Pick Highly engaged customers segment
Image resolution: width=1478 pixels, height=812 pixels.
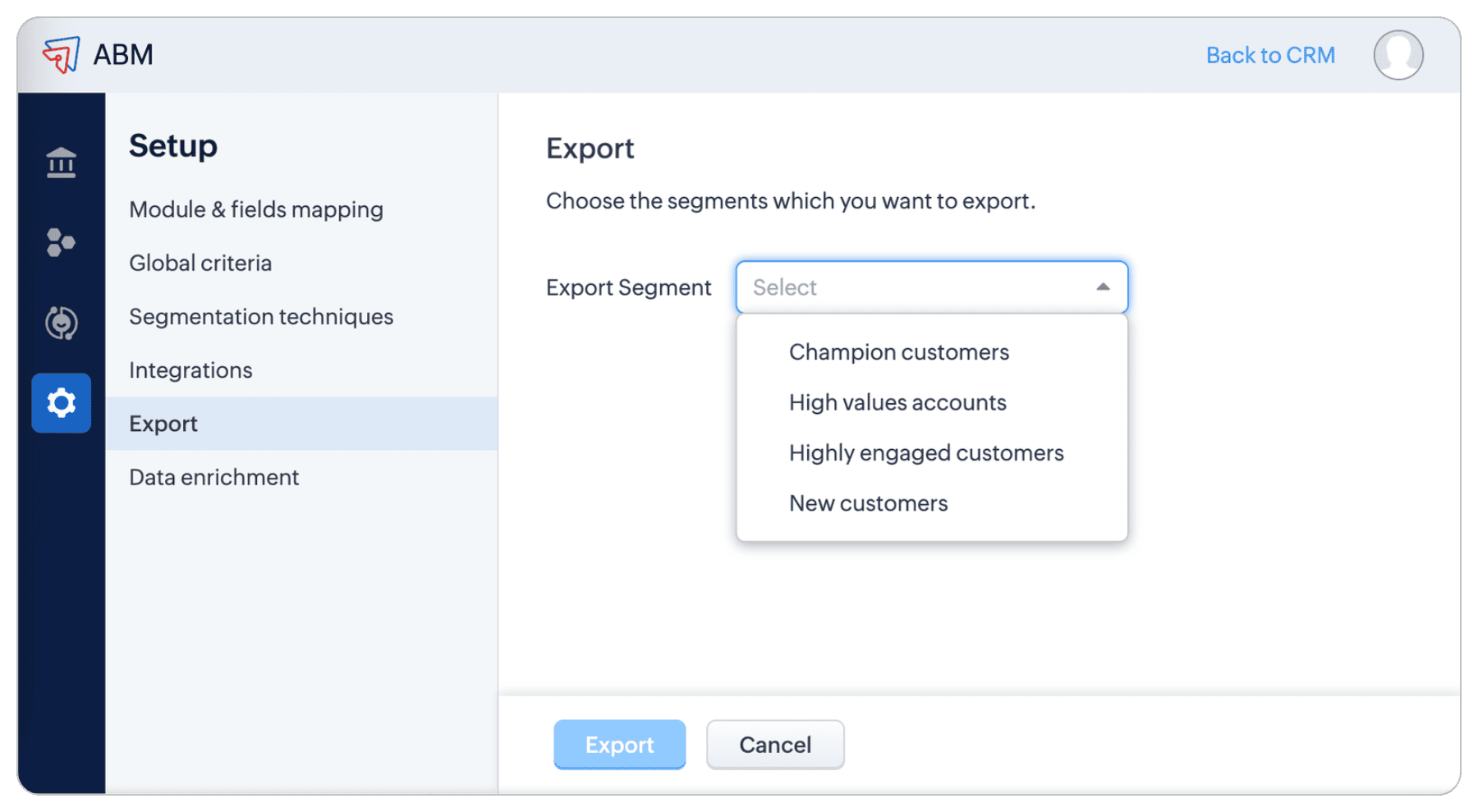(926, 453)
